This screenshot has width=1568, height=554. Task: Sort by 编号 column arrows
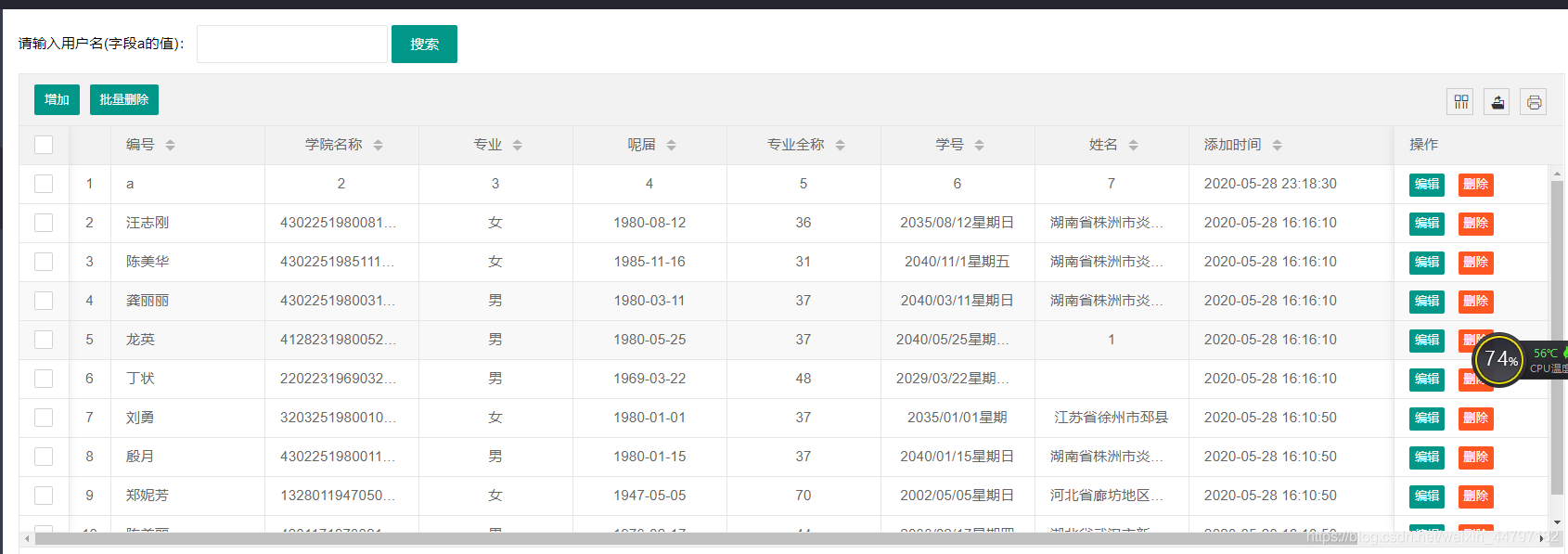coord(170,145)
